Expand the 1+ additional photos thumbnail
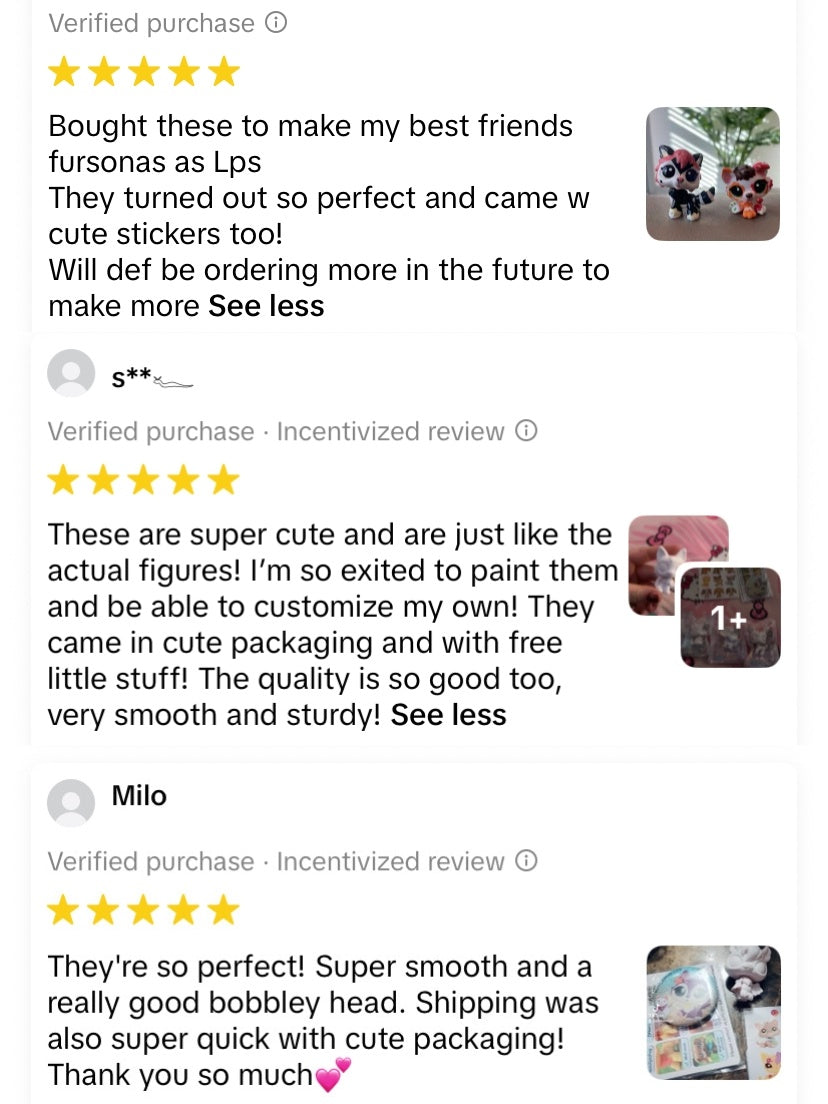The image size is (828, 1104). (x=731, y=618)
